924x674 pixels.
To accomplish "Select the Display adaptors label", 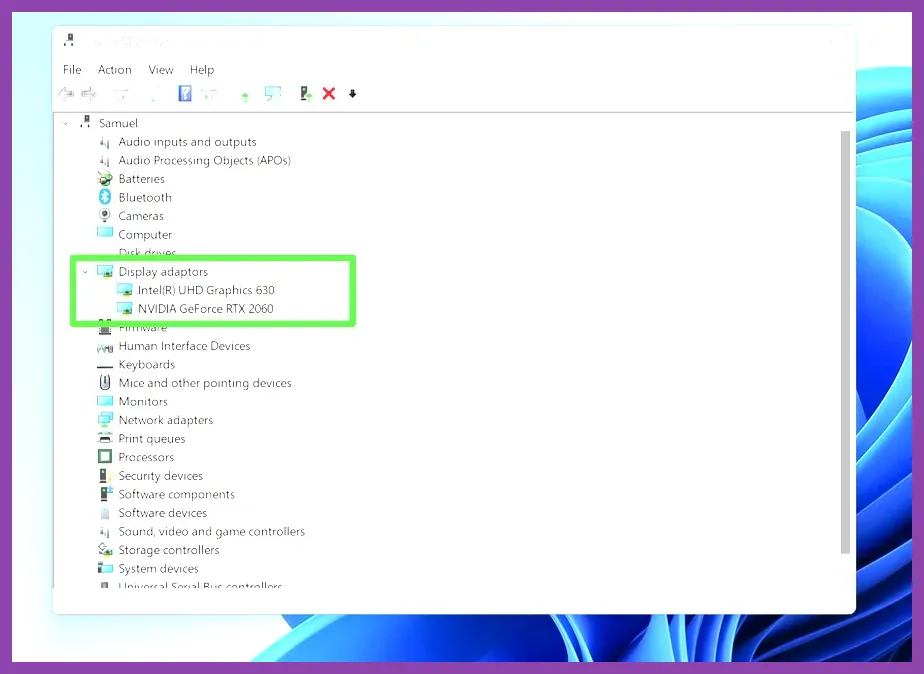I will click(x=163, y=272).
